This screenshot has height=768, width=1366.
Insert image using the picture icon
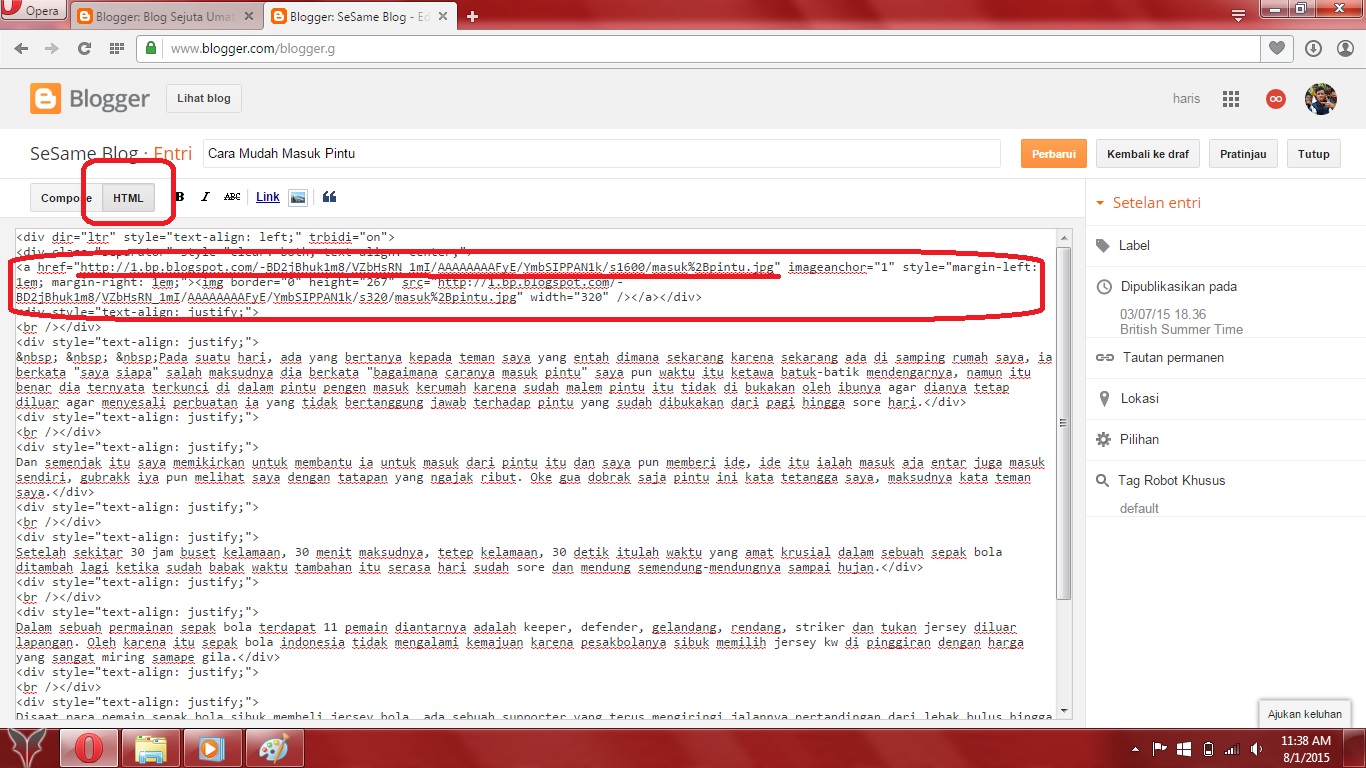click(297, 197)
